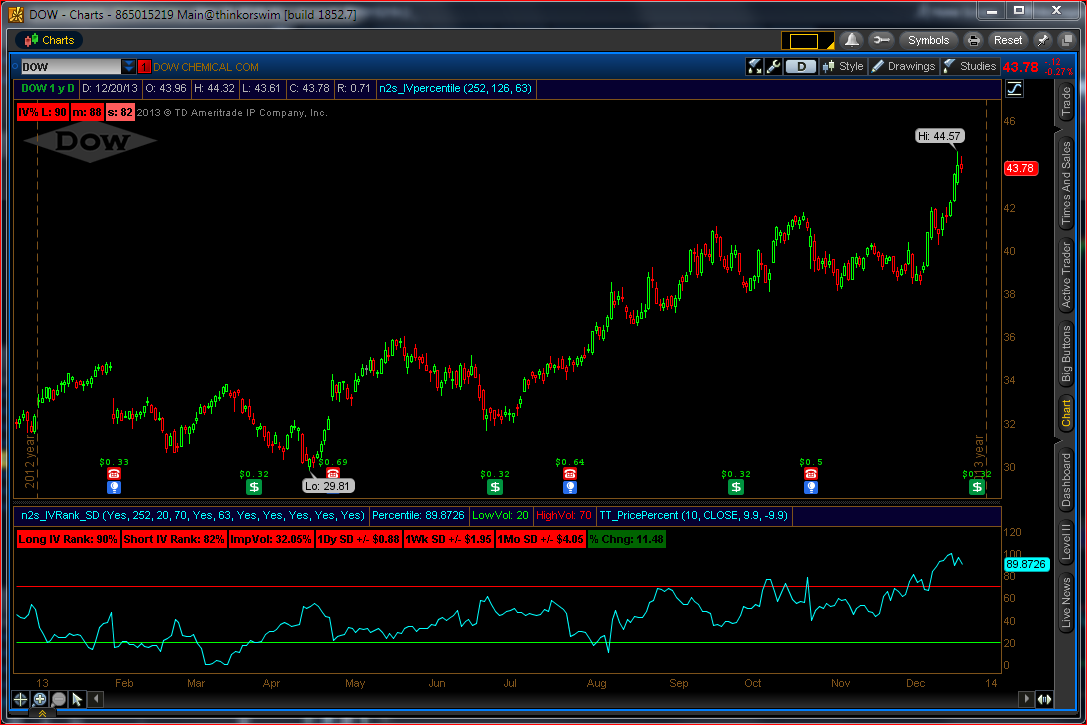Click the ImpVol: 32.05% label
This screenshot has width=1087, height=725.
pyautogui.click(x=270, y=539)
